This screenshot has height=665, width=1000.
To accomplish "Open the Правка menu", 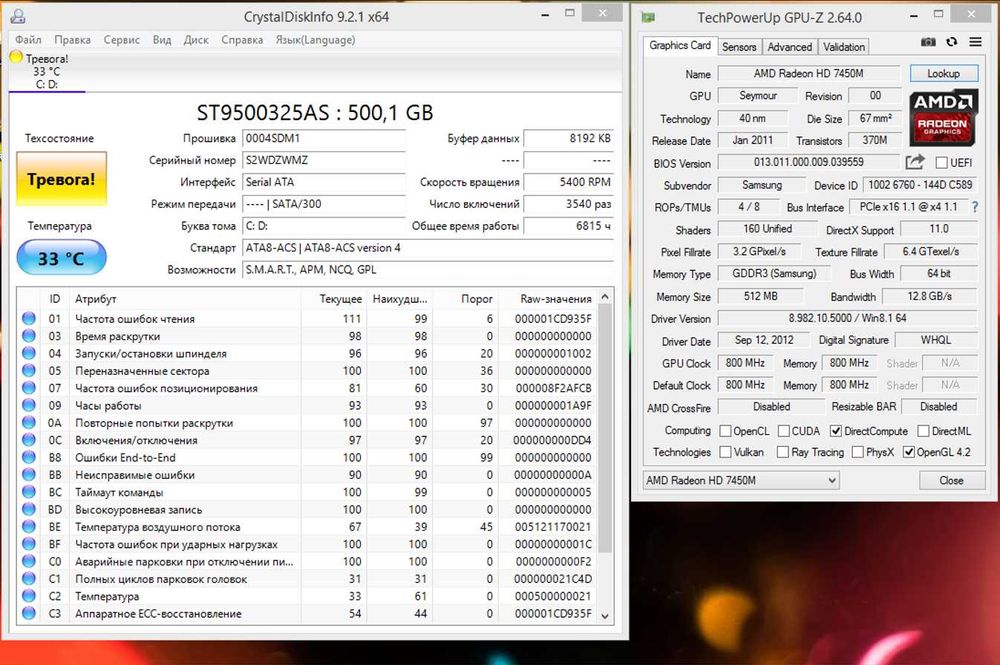I will [x=72, y=40].
